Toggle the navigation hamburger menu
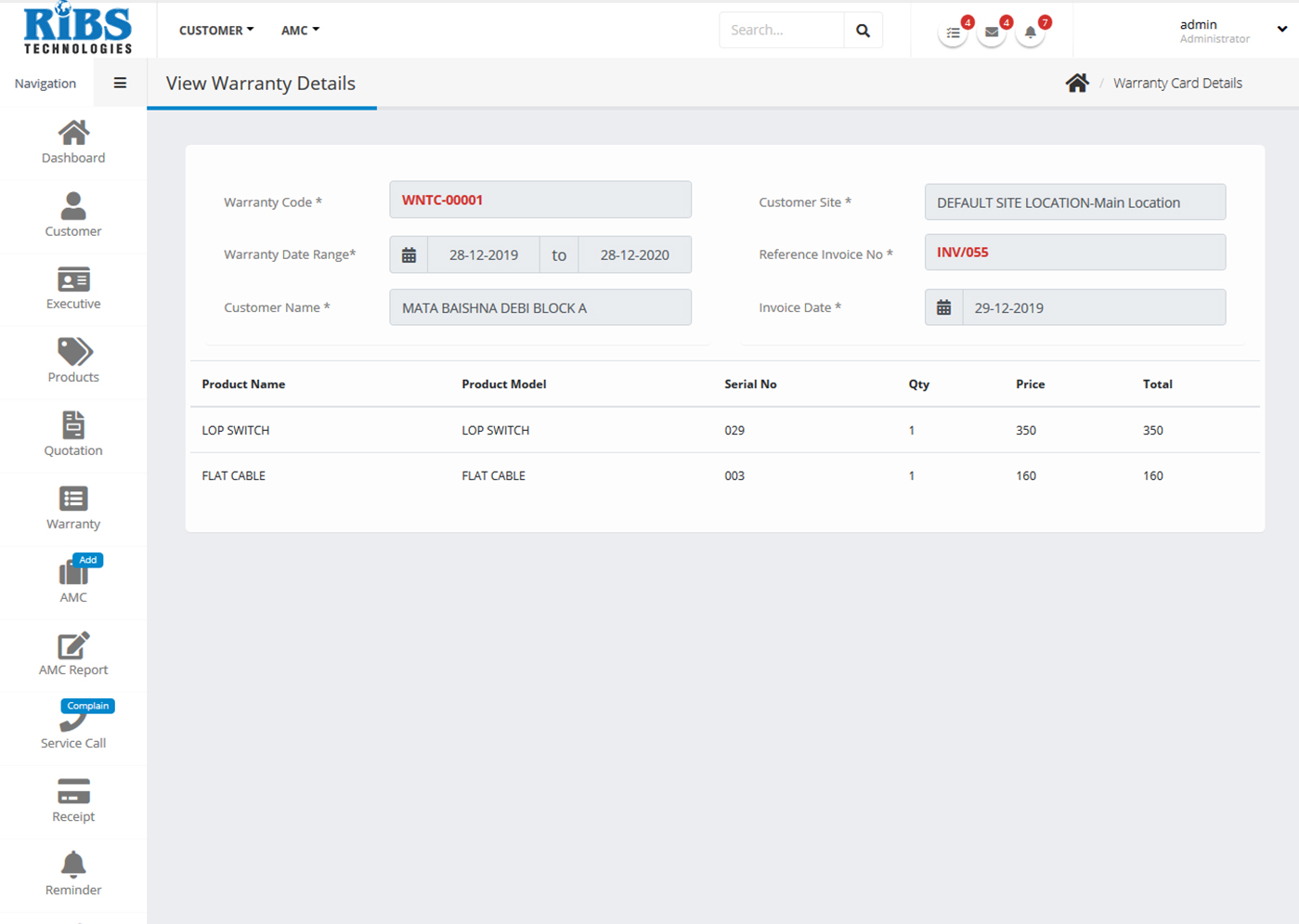Image resolution: width=1299 pixels, height=924 pixels. [120, 83]
